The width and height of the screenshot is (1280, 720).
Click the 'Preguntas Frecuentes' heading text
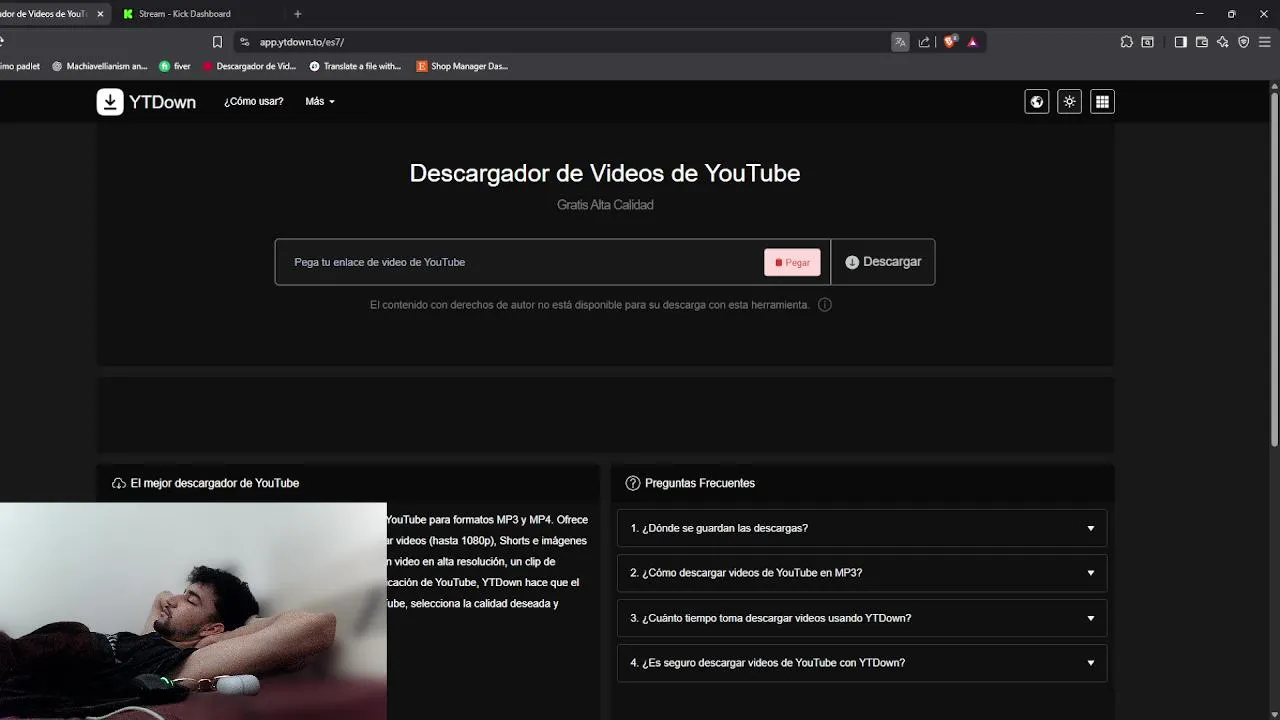700,483
